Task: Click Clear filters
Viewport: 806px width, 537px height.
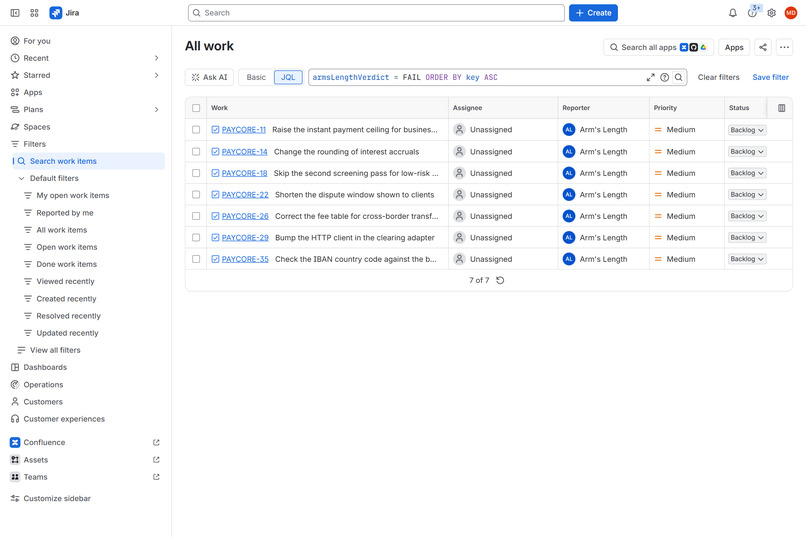Action: coord(718,77)
